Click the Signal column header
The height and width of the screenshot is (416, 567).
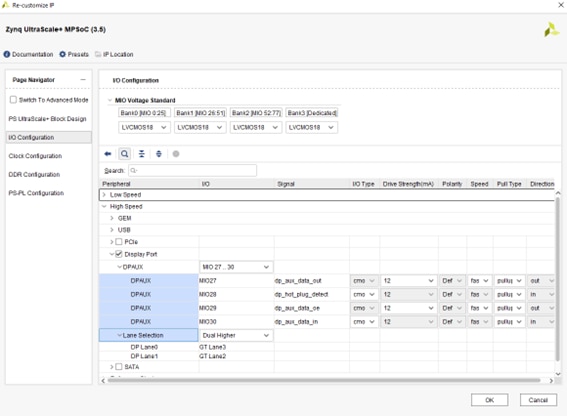pos(312,184)
